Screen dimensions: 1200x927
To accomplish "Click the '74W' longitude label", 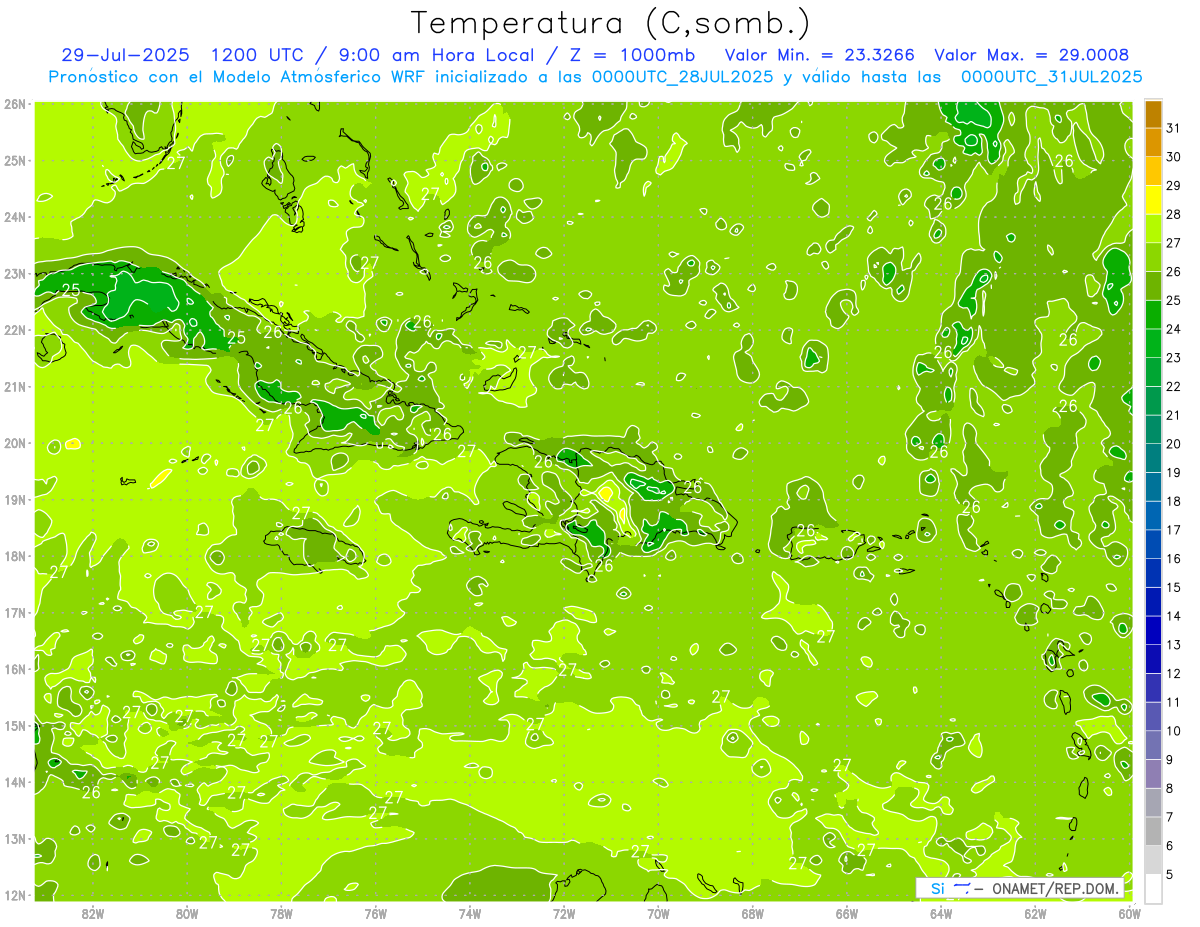I will pyautogui.click(x=470, y=913).
